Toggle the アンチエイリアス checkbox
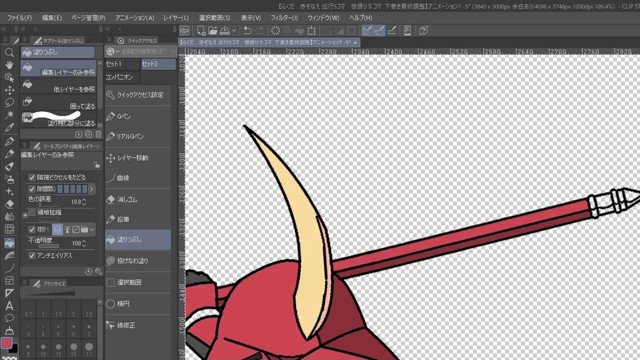The image size is (640, 360). tap(32, 256)
